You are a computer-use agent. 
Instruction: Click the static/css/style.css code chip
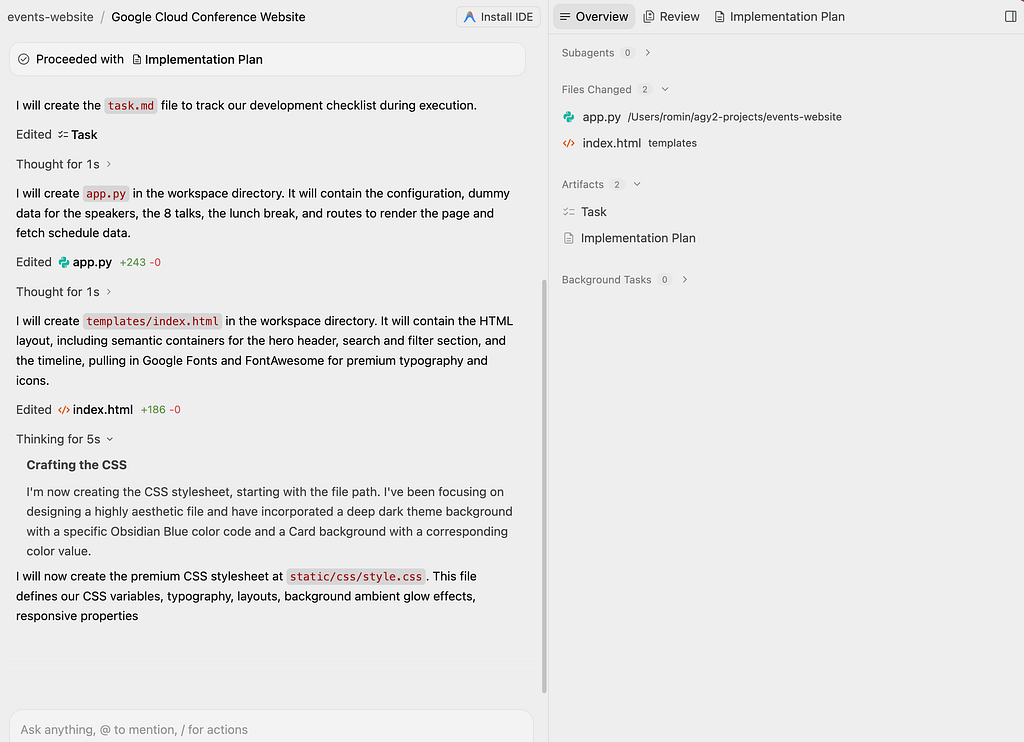pos(356,576)
